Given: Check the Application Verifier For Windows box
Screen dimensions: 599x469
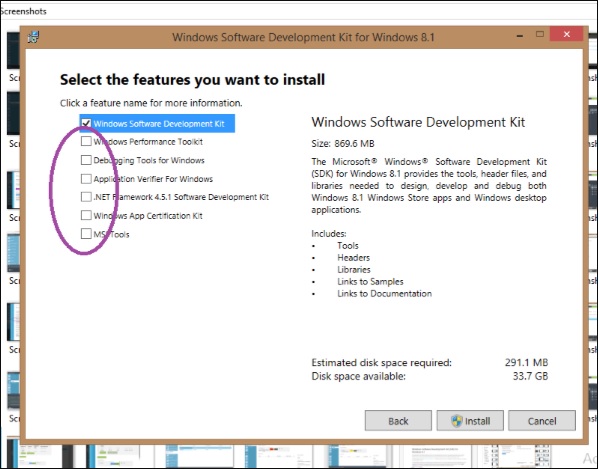Looking at the screenshot, I should [x=86, y=178].
